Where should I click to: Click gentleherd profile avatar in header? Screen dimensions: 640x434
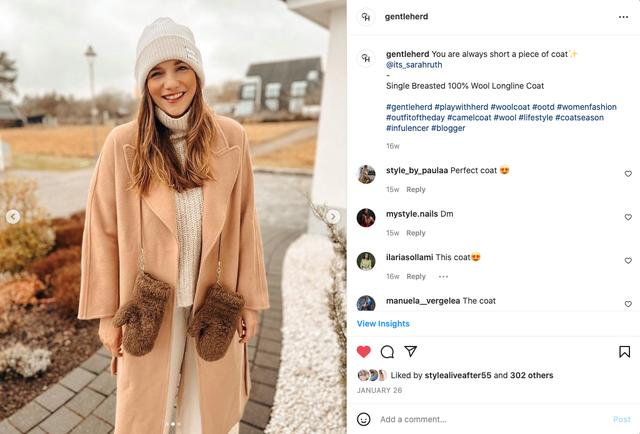pyautogui.click(x=366, y=17)
